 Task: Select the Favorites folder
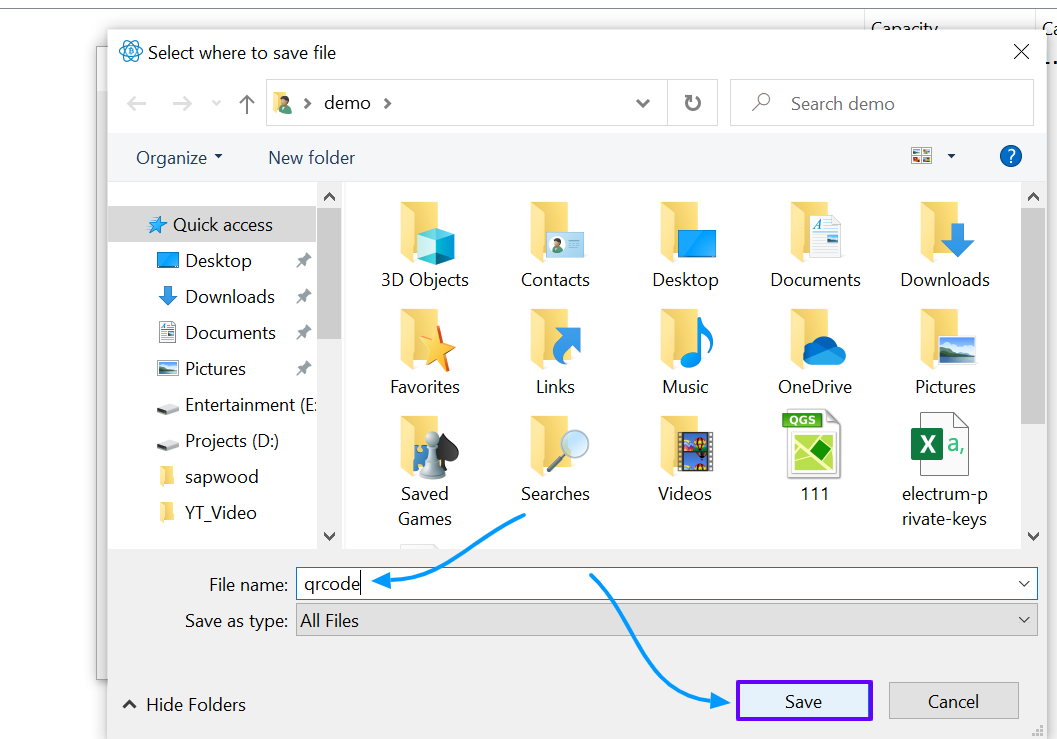coord(425,353)
